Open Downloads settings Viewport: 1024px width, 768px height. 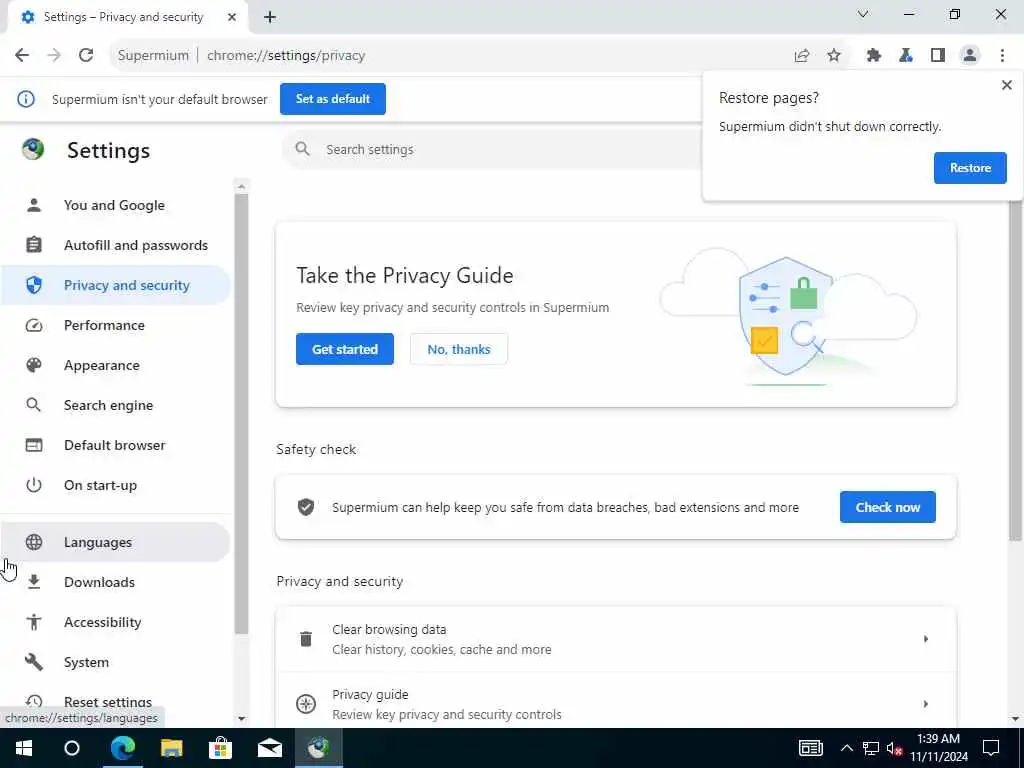point(116,582)
